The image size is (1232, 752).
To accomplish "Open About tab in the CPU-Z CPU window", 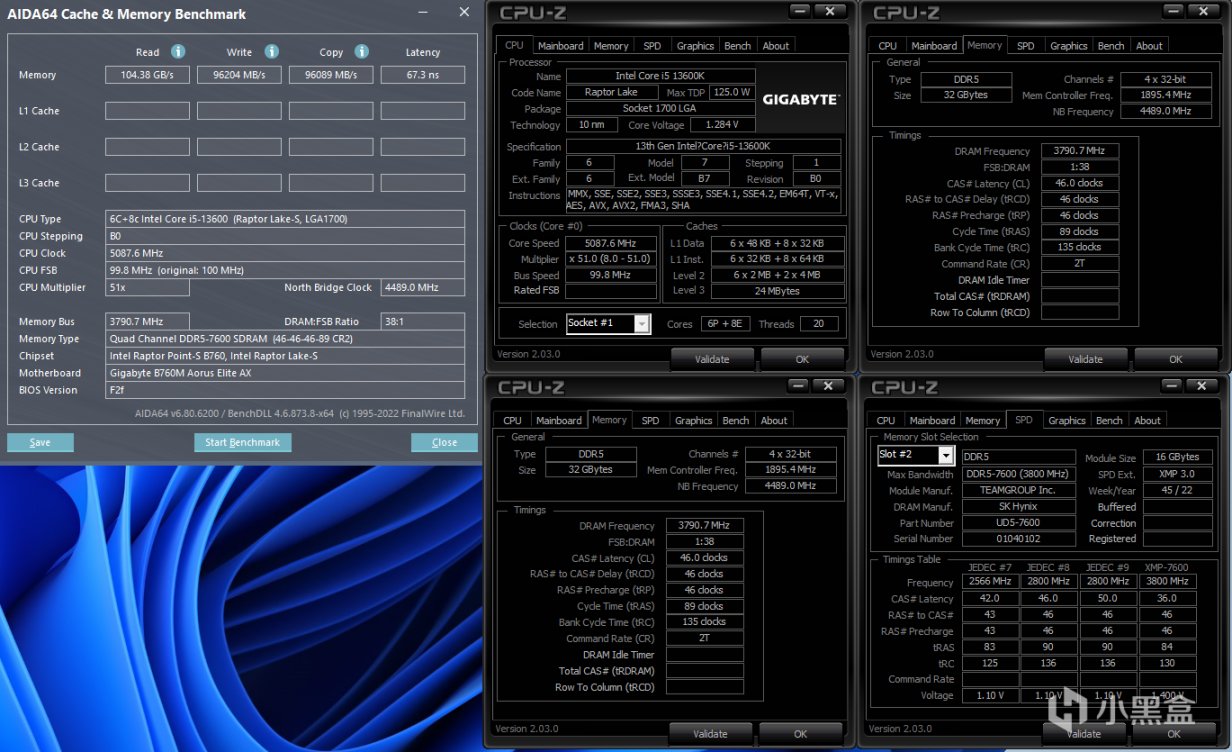I will click(776, 46).
